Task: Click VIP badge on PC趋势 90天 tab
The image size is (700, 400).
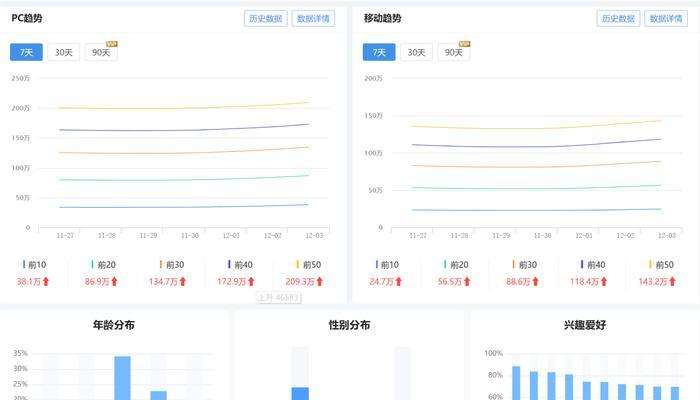Action: tap(112, 44)
